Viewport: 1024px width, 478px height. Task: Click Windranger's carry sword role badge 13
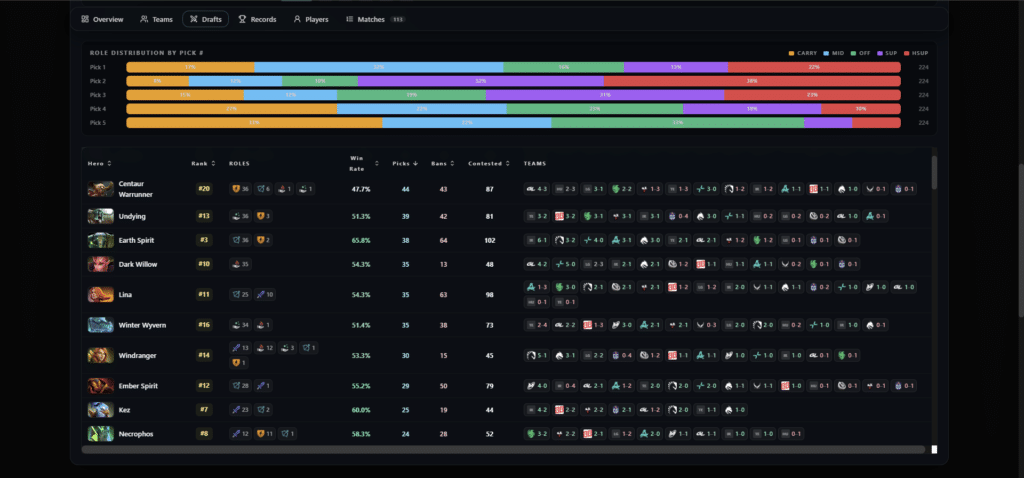(240, 348)
